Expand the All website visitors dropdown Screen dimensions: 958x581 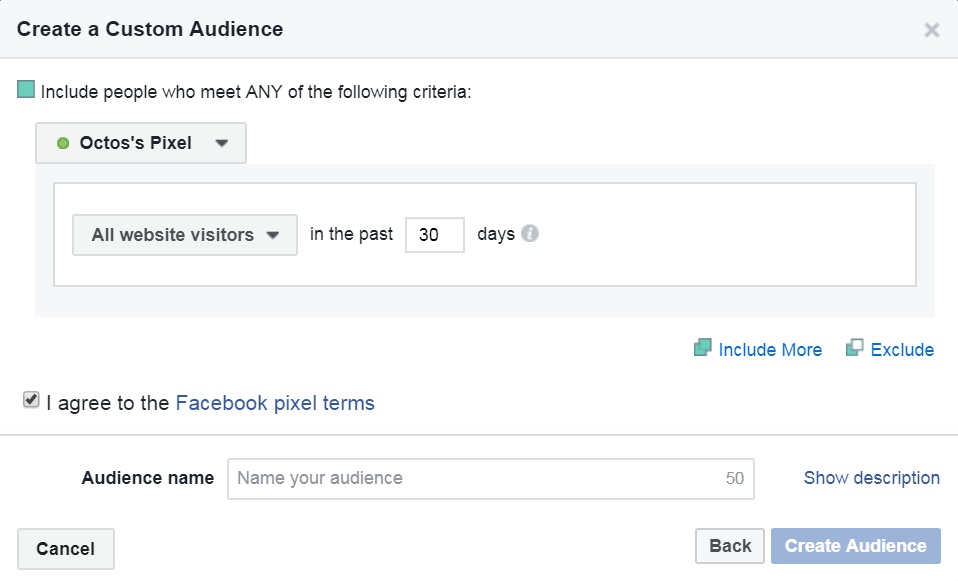click(x=185, y=235)
